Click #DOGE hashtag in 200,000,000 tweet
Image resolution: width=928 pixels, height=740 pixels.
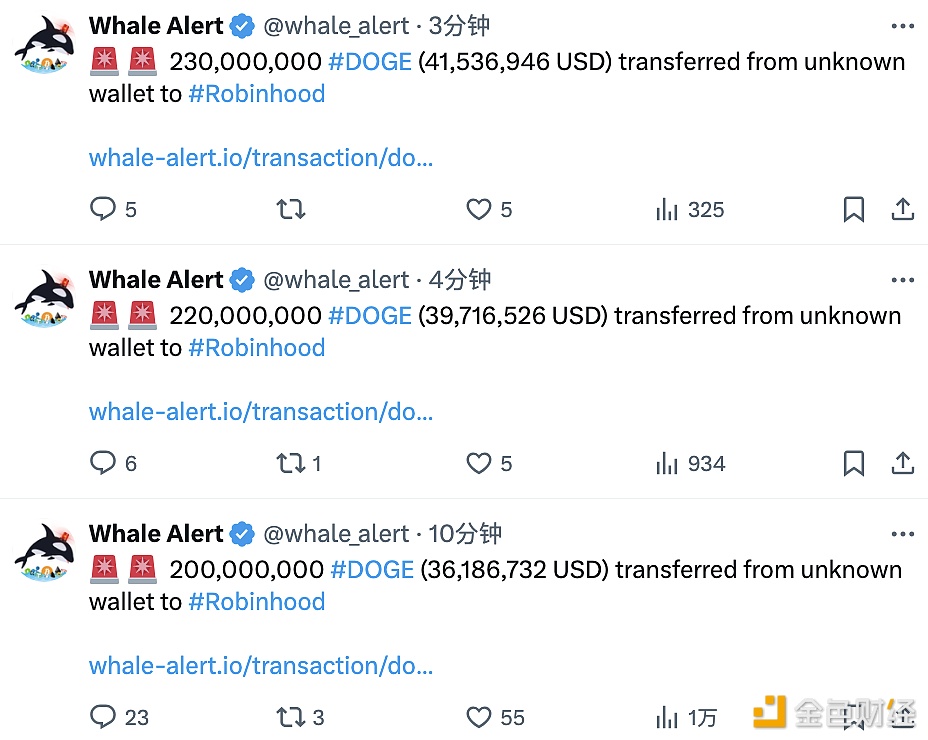point(371,570)
